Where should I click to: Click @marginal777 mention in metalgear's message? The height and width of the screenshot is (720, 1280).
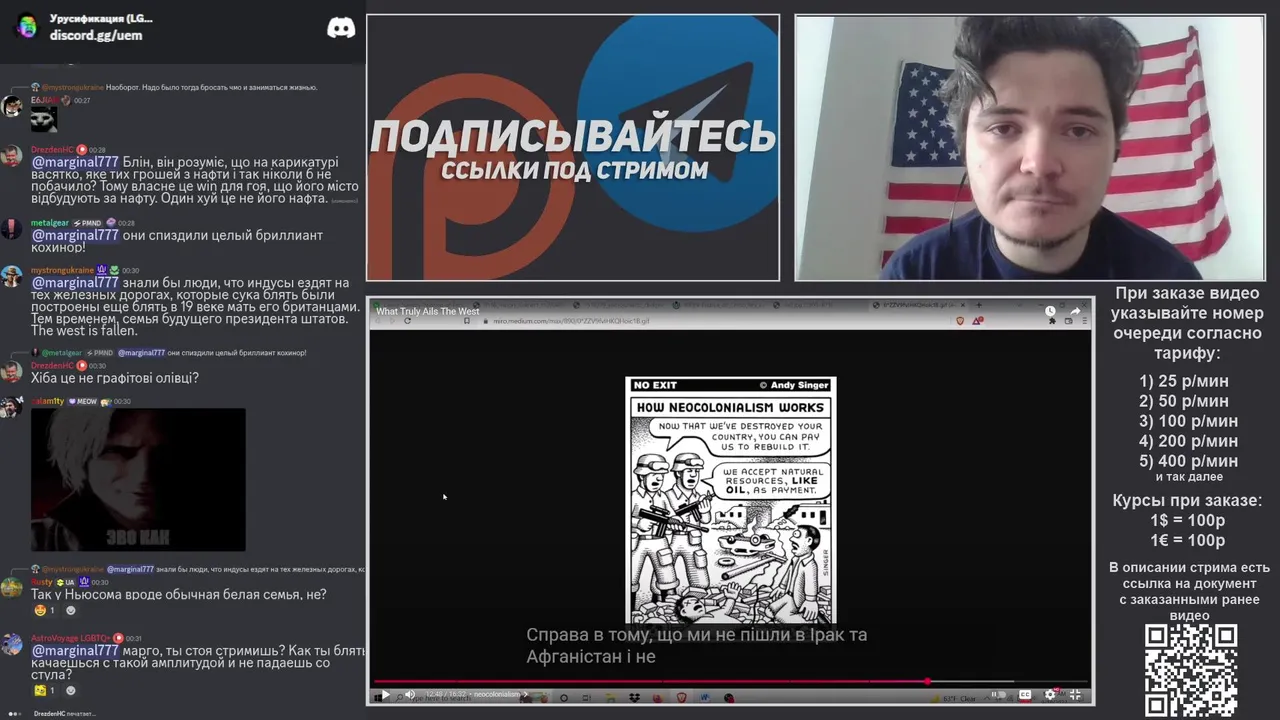click(x=75, y=236)
